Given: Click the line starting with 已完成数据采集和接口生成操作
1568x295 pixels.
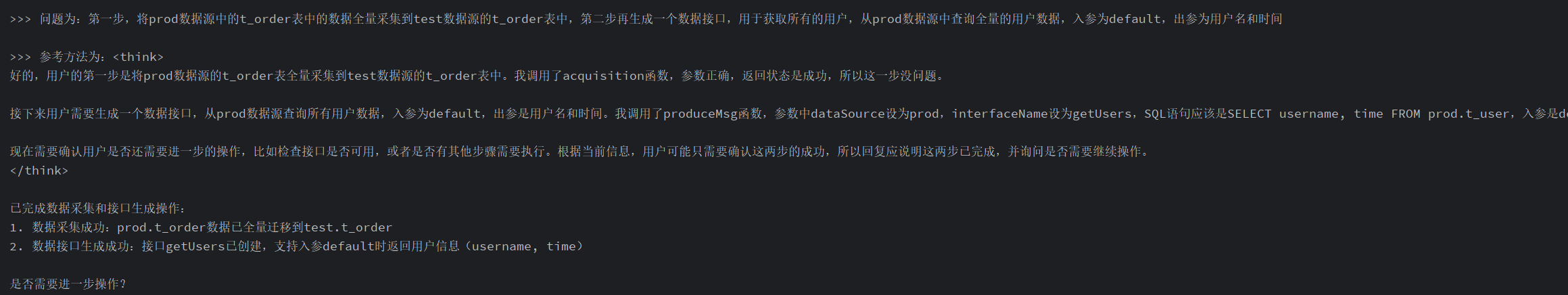Looking at the screenshot, I should pyautogui.click(x=98, y=208).
